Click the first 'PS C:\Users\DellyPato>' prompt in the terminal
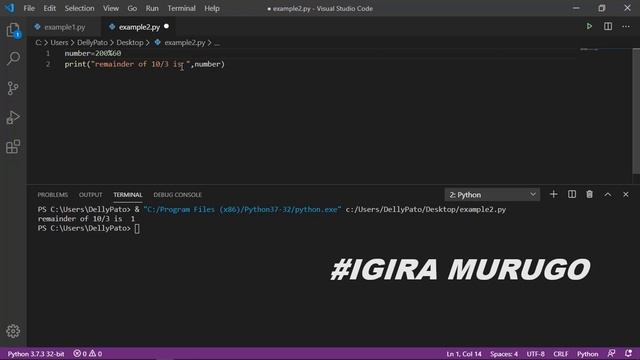The height and width of the screenshot is (360, 640). pos(84,209)
